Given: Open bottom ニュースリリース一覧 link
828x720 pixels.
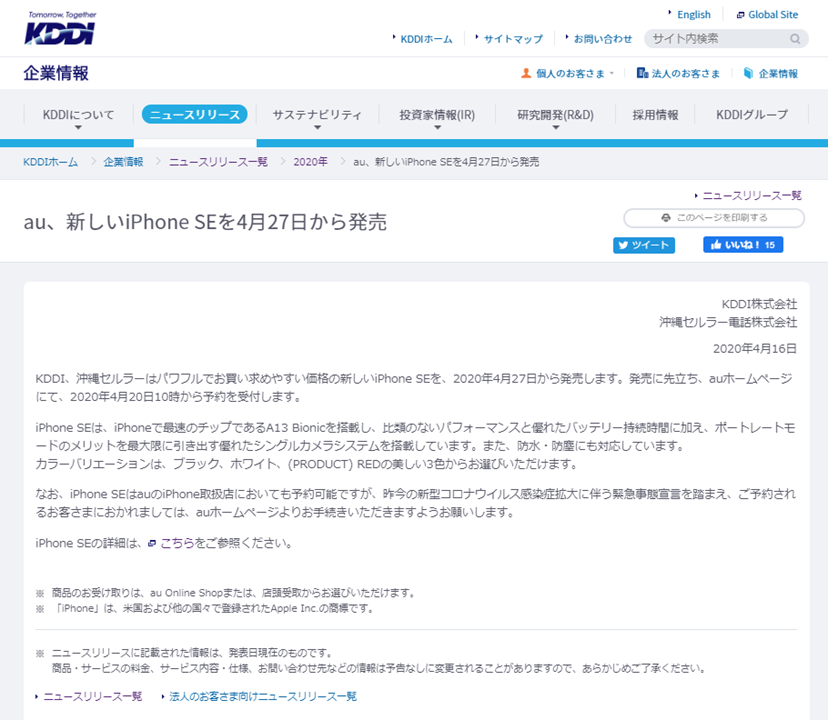Looking at the screenshot, I should [x=92, y=697].
